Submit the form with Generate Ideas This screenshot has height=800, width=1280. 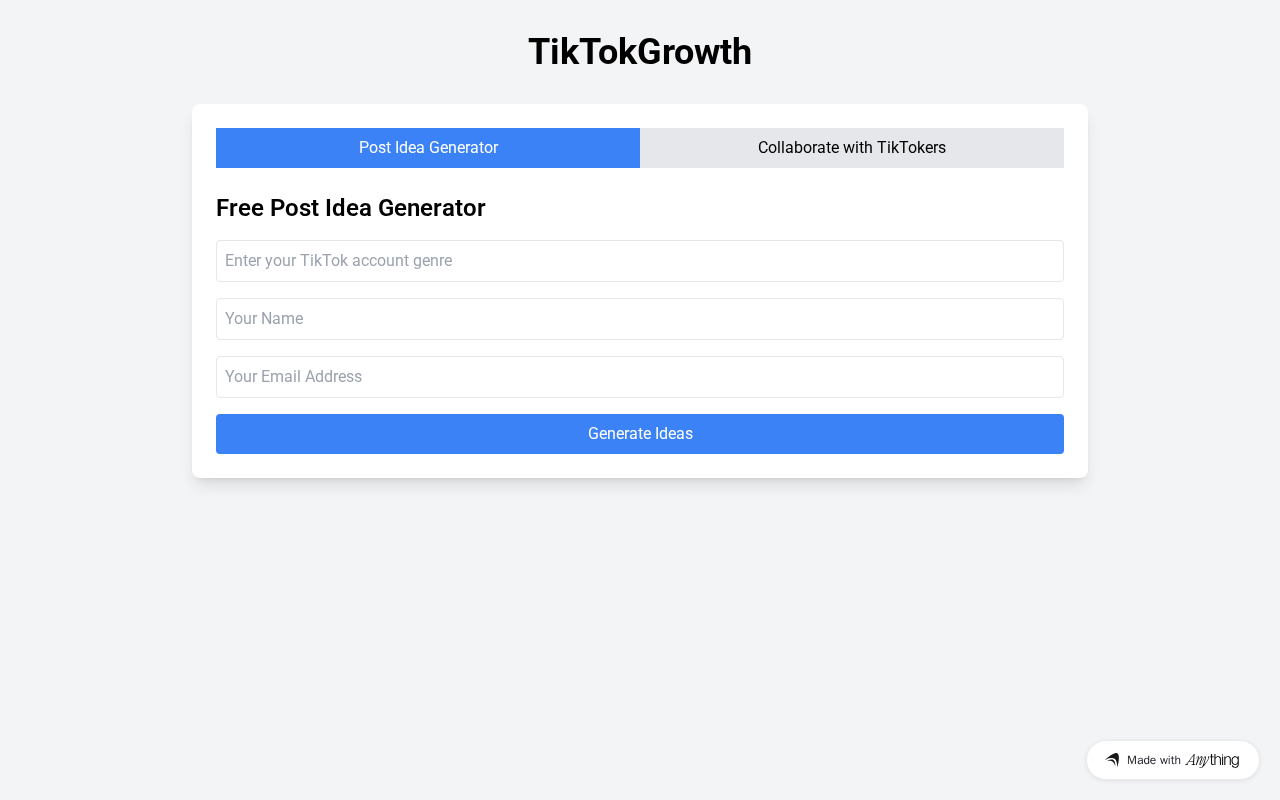(640, 434)
